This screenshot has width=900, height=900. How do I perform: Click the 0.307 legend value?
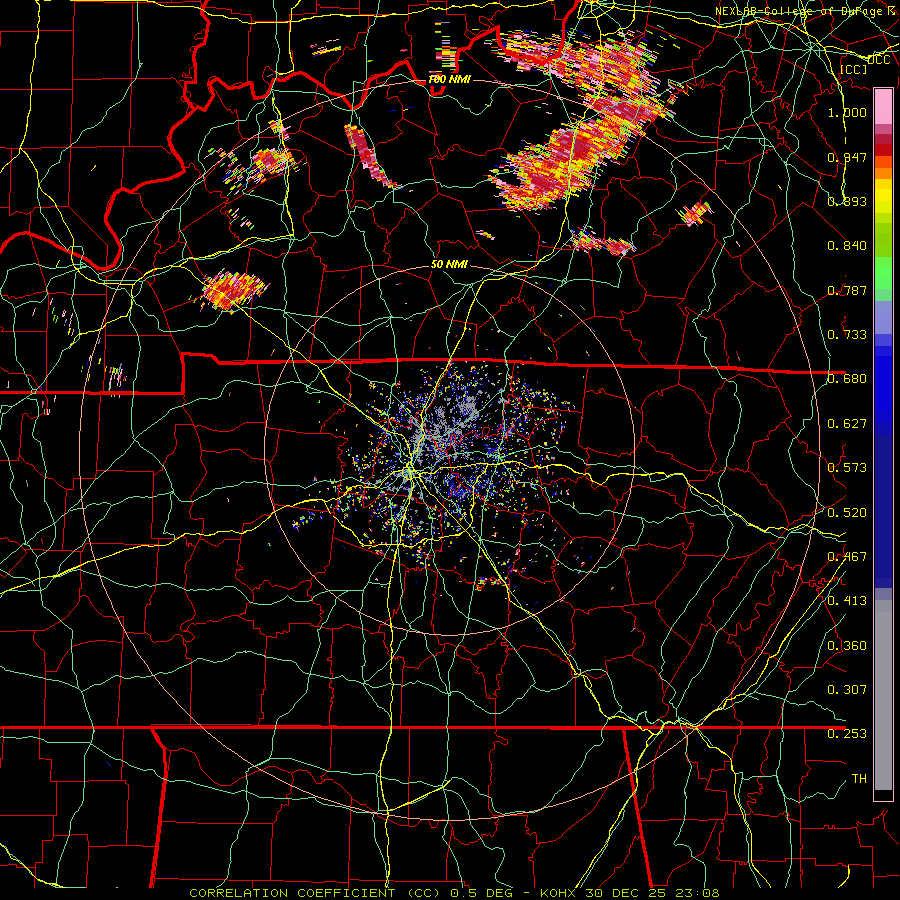(847, 689)
